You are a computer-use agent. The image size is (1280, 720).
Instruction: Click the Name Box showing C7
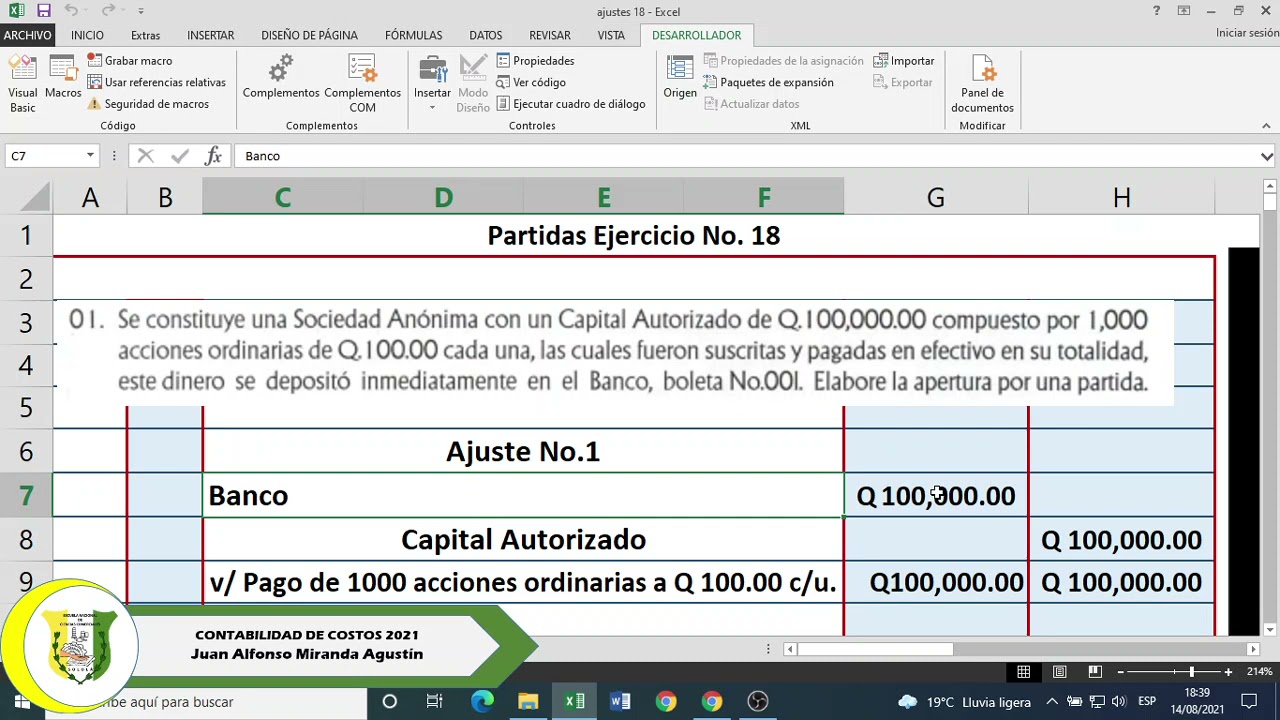tap(45, 156)
